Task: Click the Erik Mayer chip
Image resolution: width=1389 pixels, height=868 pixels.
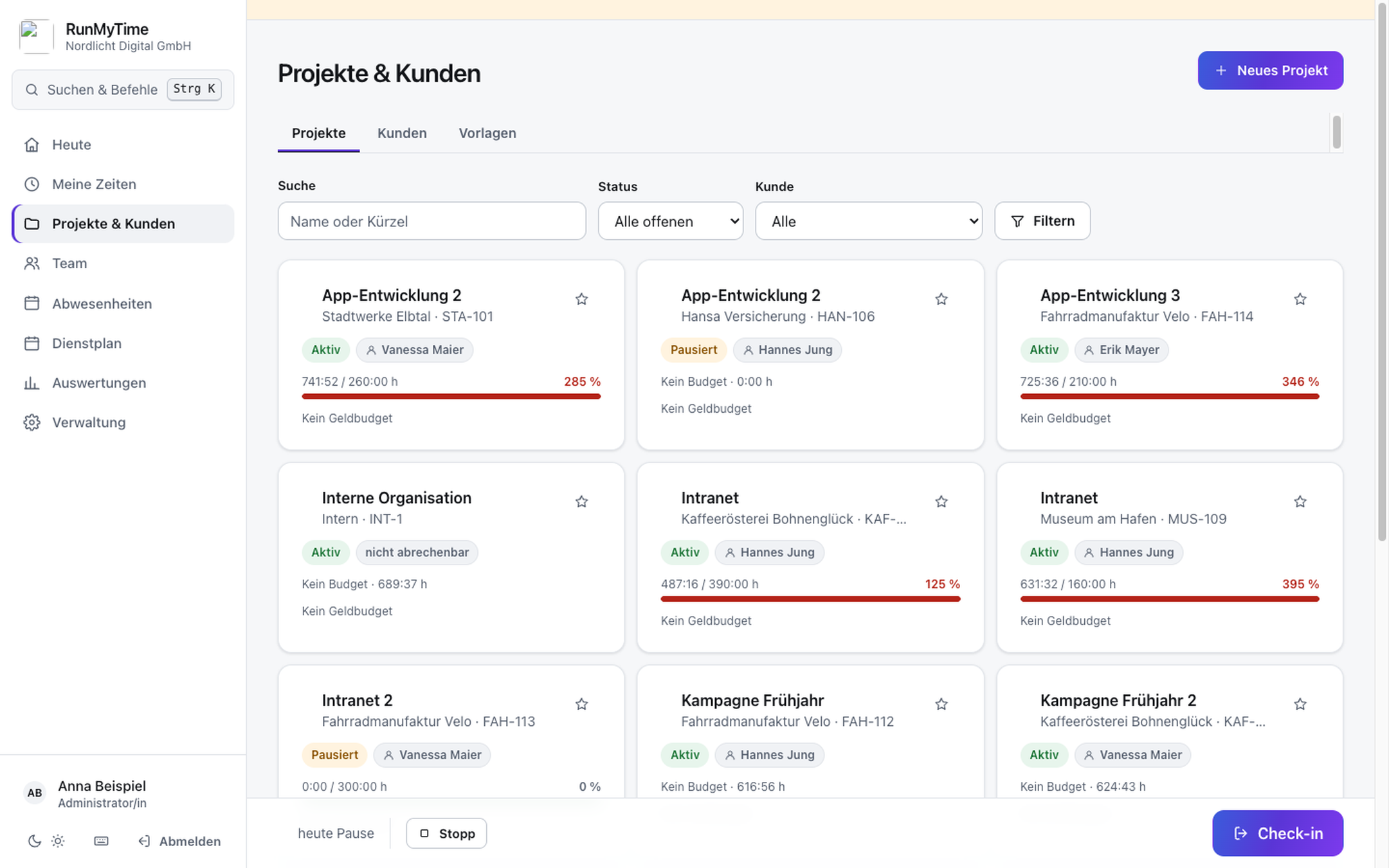Action: tap(1121, 350)
